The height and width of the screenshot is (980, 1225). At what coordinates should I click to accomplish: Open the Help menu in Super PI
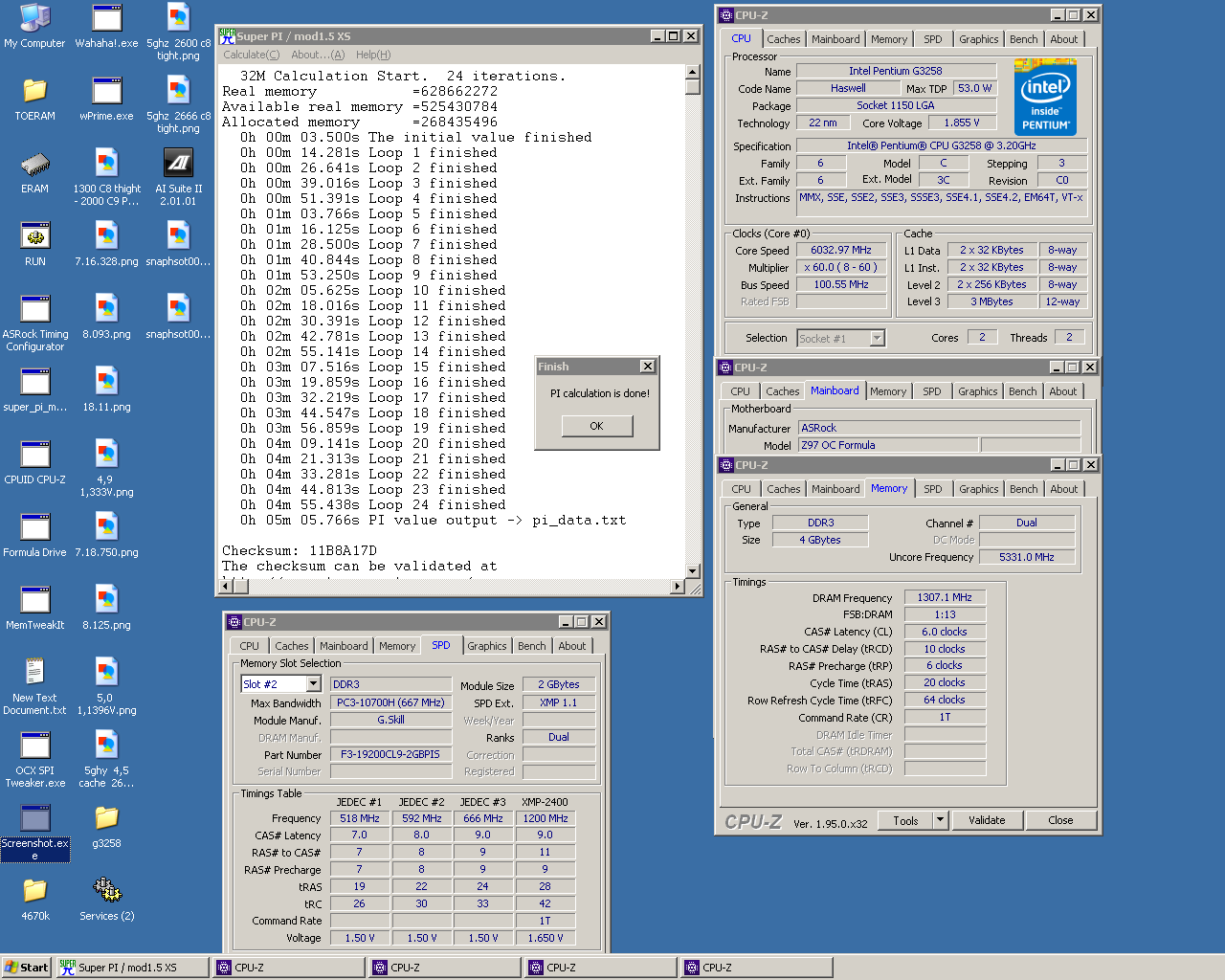click(373, 55)
